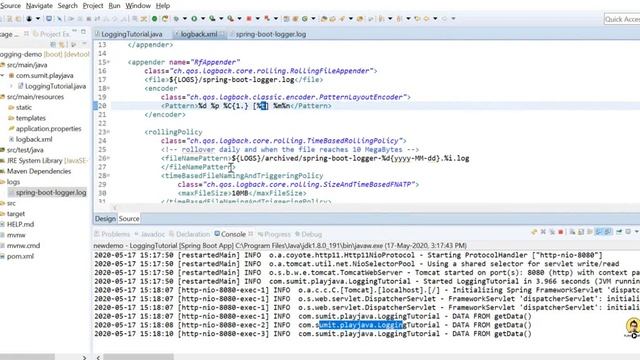Select HELP.md in the project tree
640x360 pixels.
coord(20,224)
